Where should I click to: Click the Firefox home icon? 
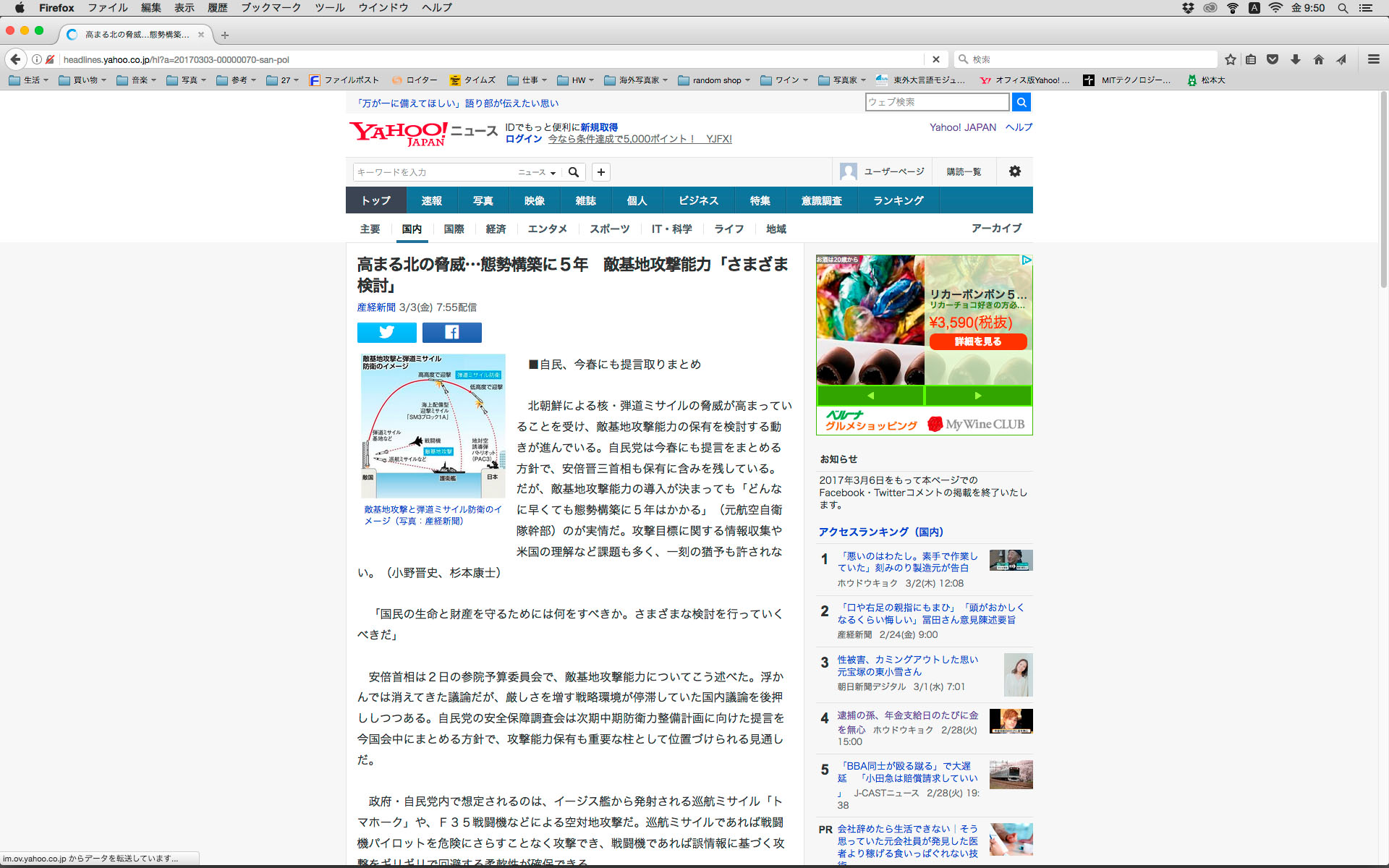pyautogui.click(x=1319, y=59)
